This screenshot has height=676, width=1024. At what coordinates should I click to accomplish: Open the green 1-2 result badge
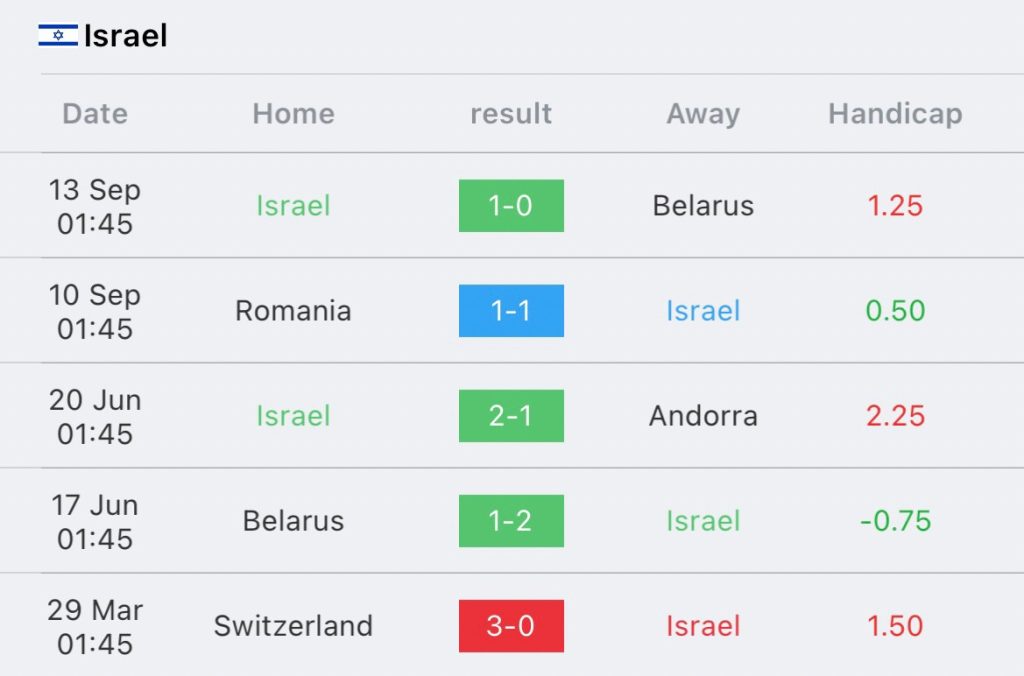(x=511, y=521)
